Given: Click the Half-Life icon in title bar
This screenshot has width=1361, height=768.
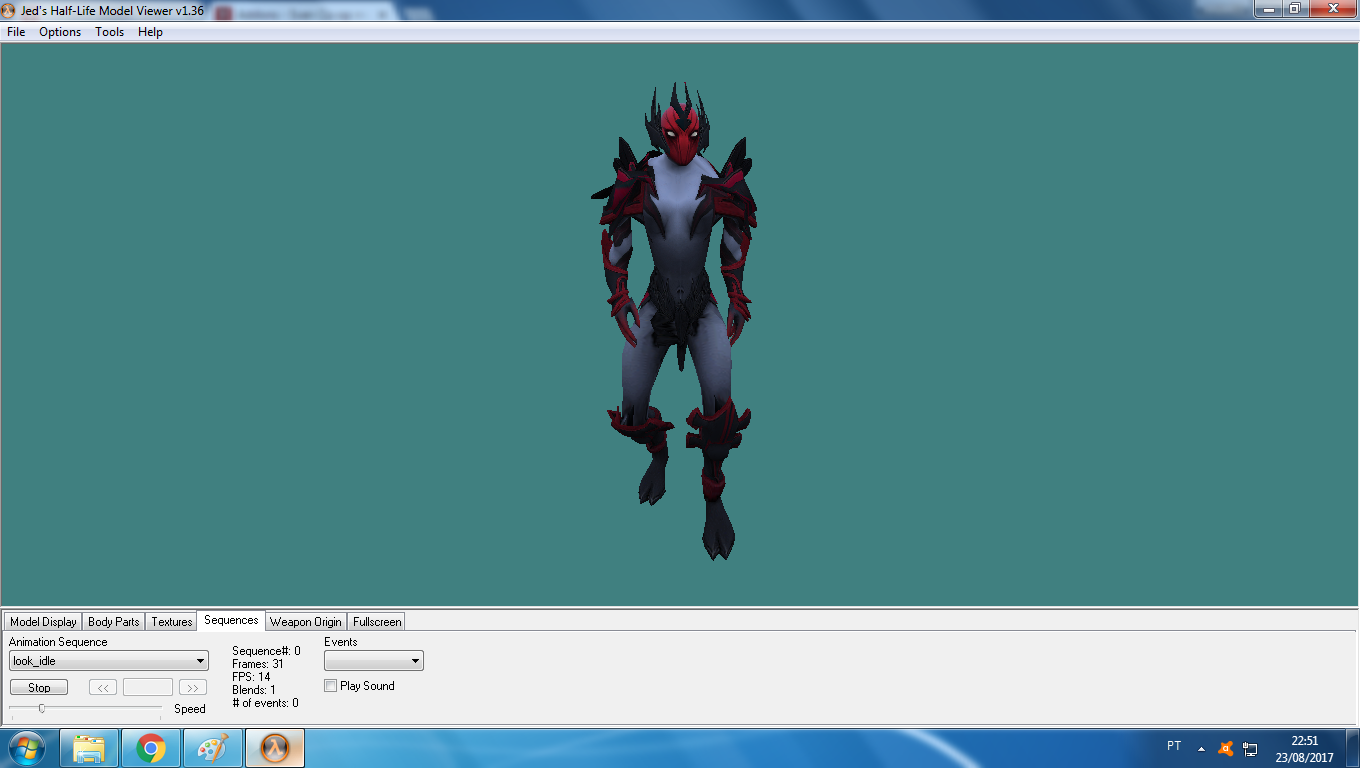Looking at the screenshot, I should click(9, 10).
